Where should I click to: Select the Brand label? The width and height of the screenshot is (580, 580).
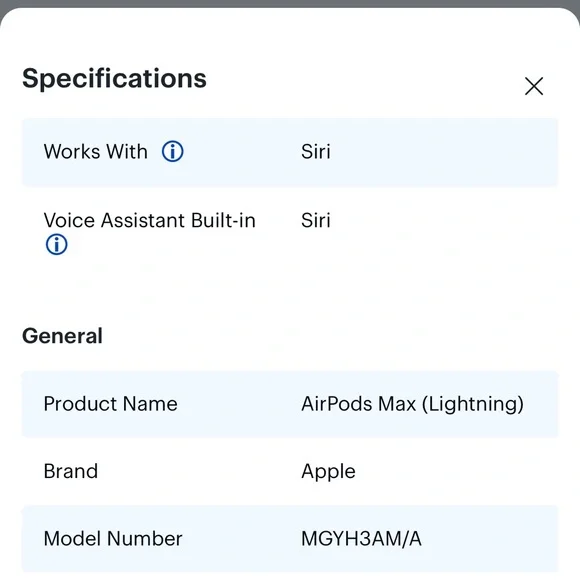click(71, 471)
